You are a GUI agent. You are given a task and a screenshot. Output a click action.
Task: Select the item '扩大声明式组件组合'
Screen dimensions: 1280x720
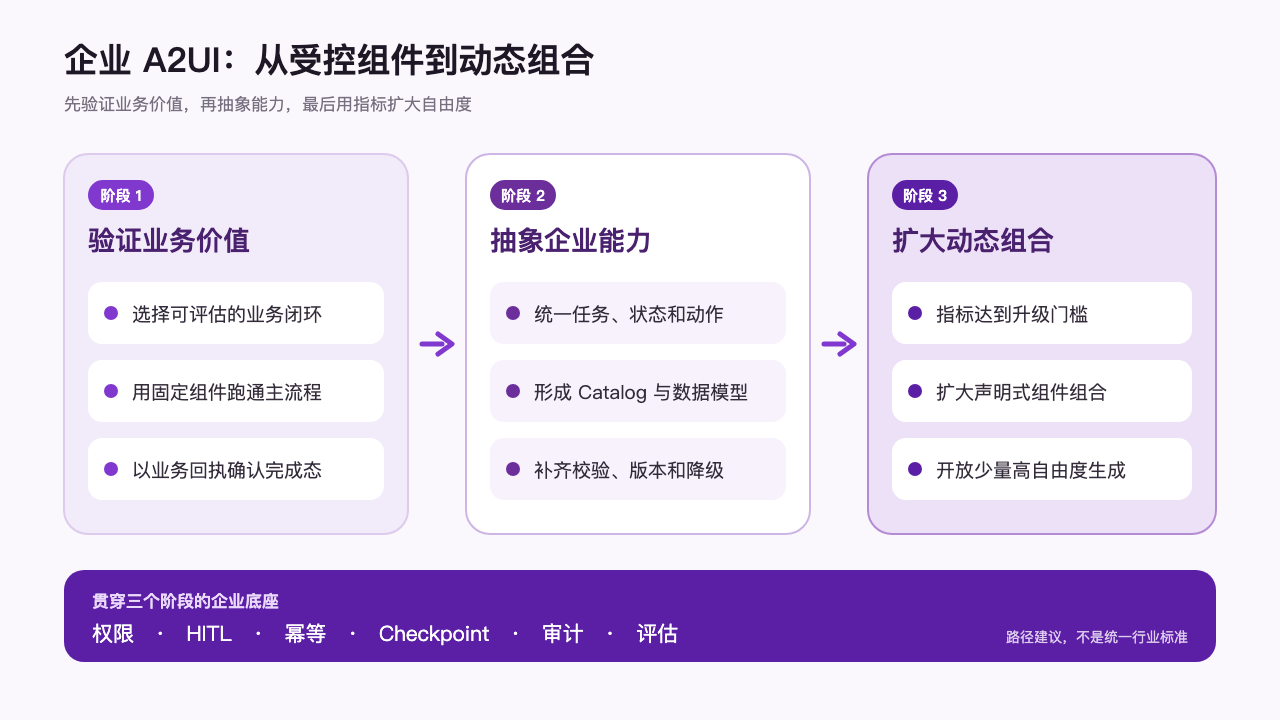(1042, 391)
